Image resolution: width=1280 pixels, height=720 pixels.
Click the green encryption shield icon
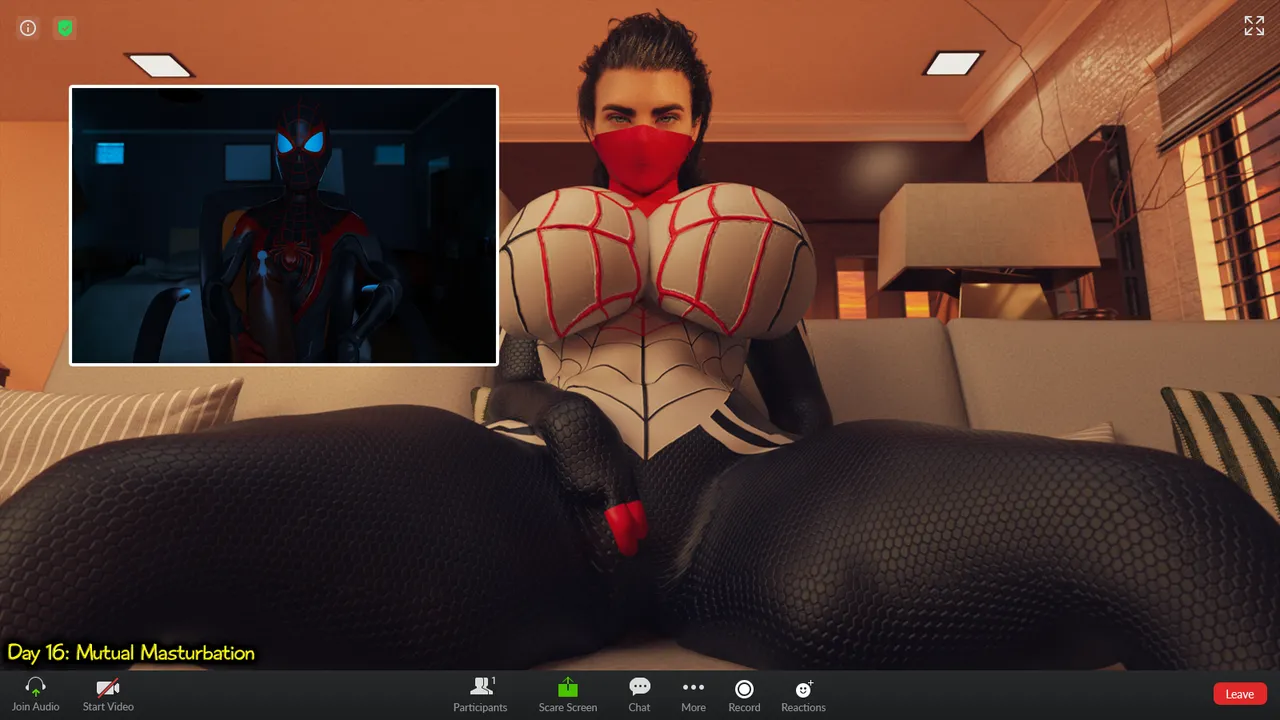pos(65,28)
